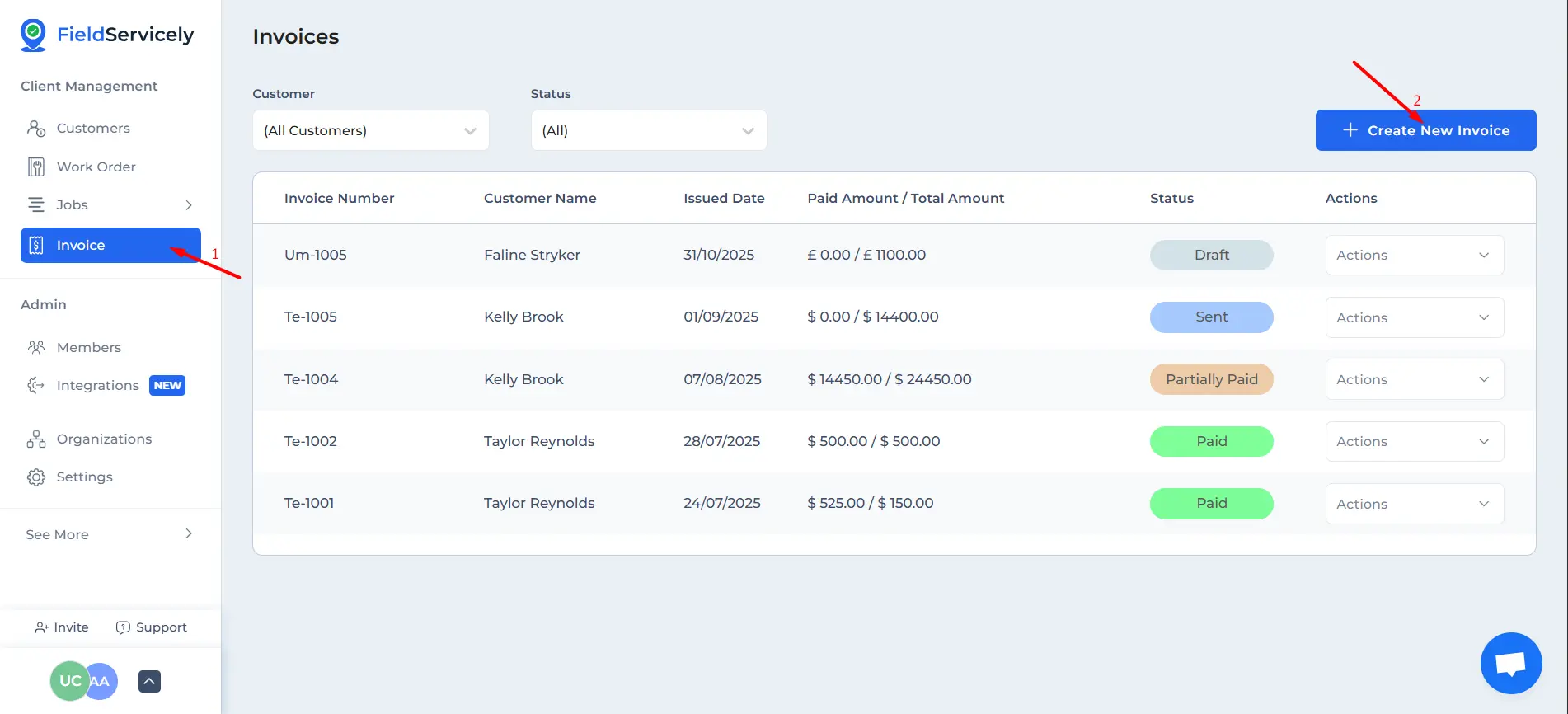Click the Integrations icon

tap(36, 385)
